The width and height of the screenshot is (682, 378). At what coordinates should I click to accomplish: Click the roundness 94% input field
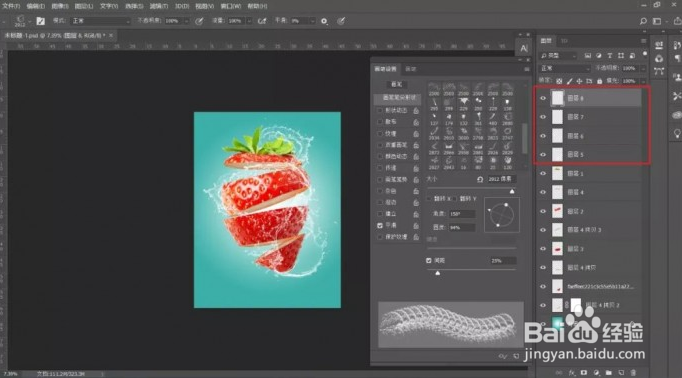click(x=462, y=227)
